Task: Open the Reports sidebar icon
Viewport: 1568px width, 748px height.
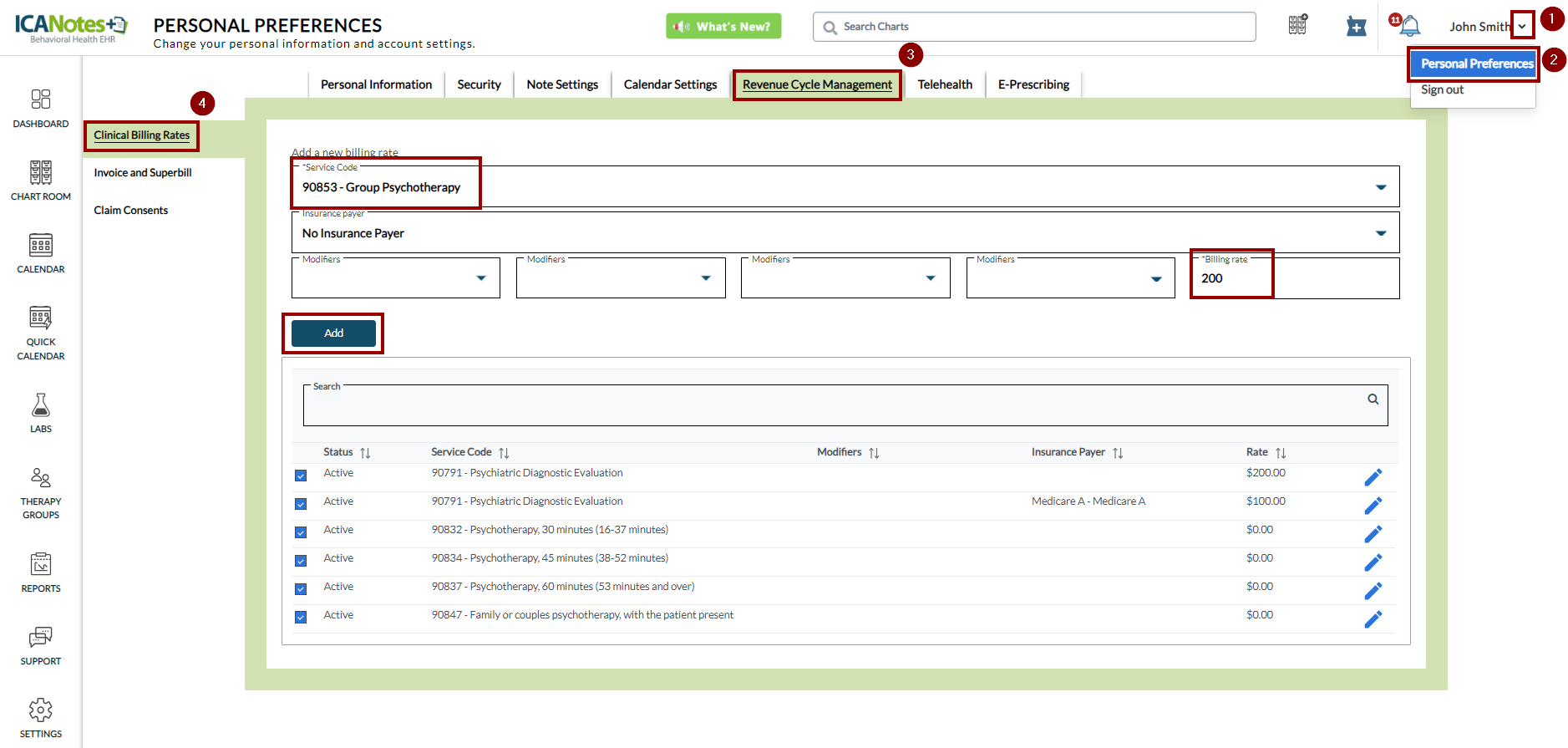Action: (40, 565)
